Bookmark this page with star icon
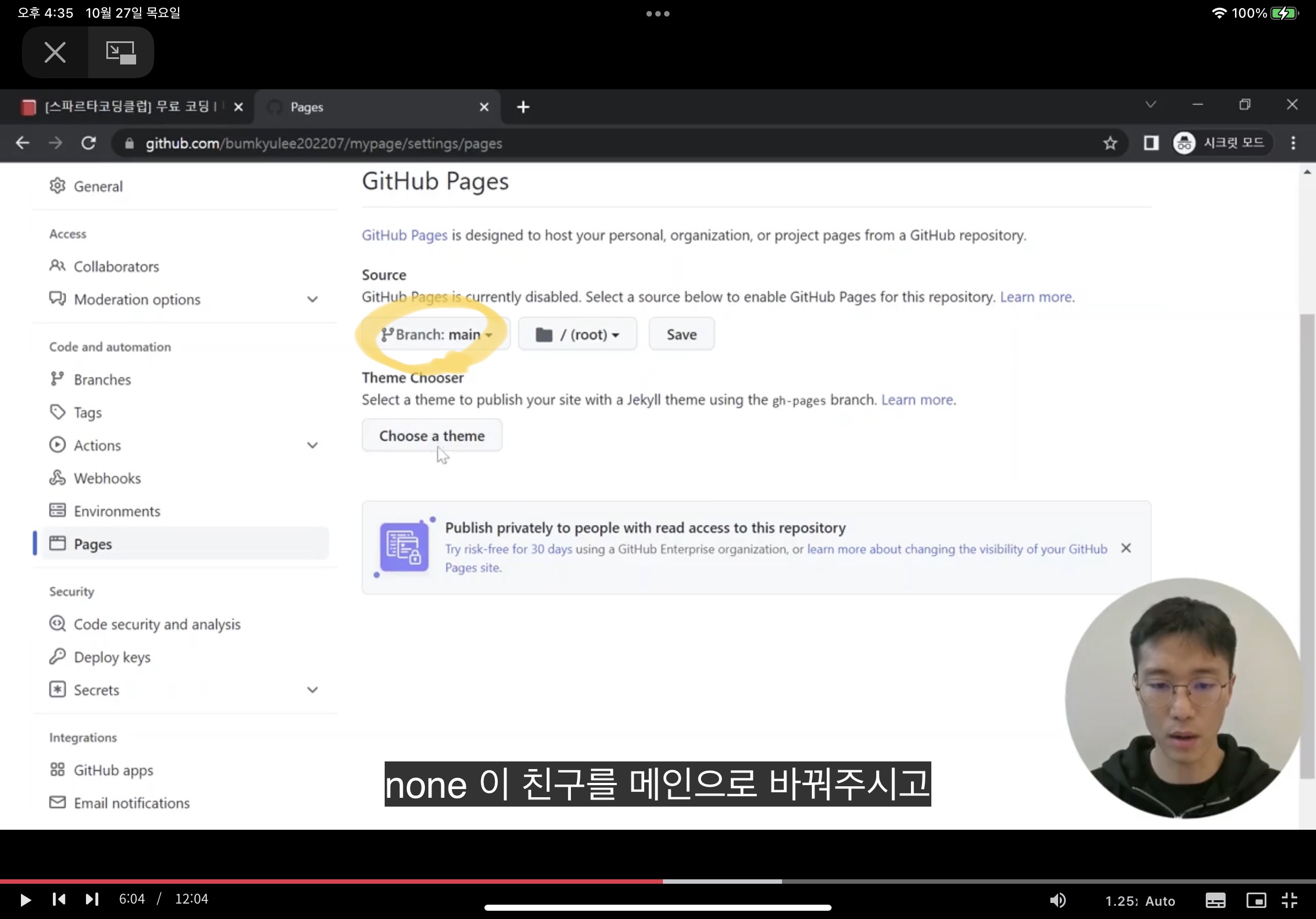Viewport: 1316px width, 919px height. 1110,143
